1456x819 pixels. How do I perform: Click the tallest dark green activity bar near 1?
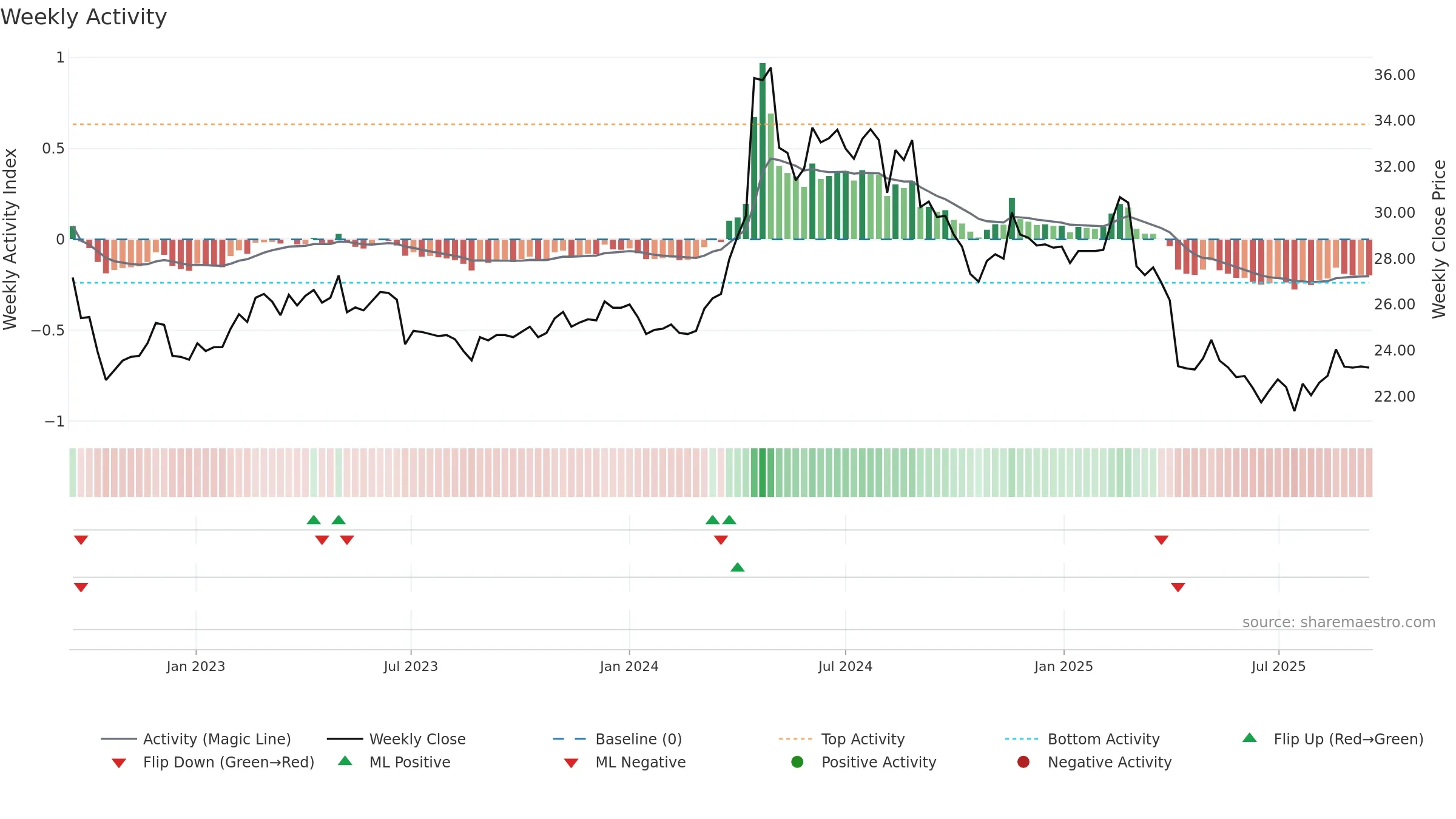(763, 151)
